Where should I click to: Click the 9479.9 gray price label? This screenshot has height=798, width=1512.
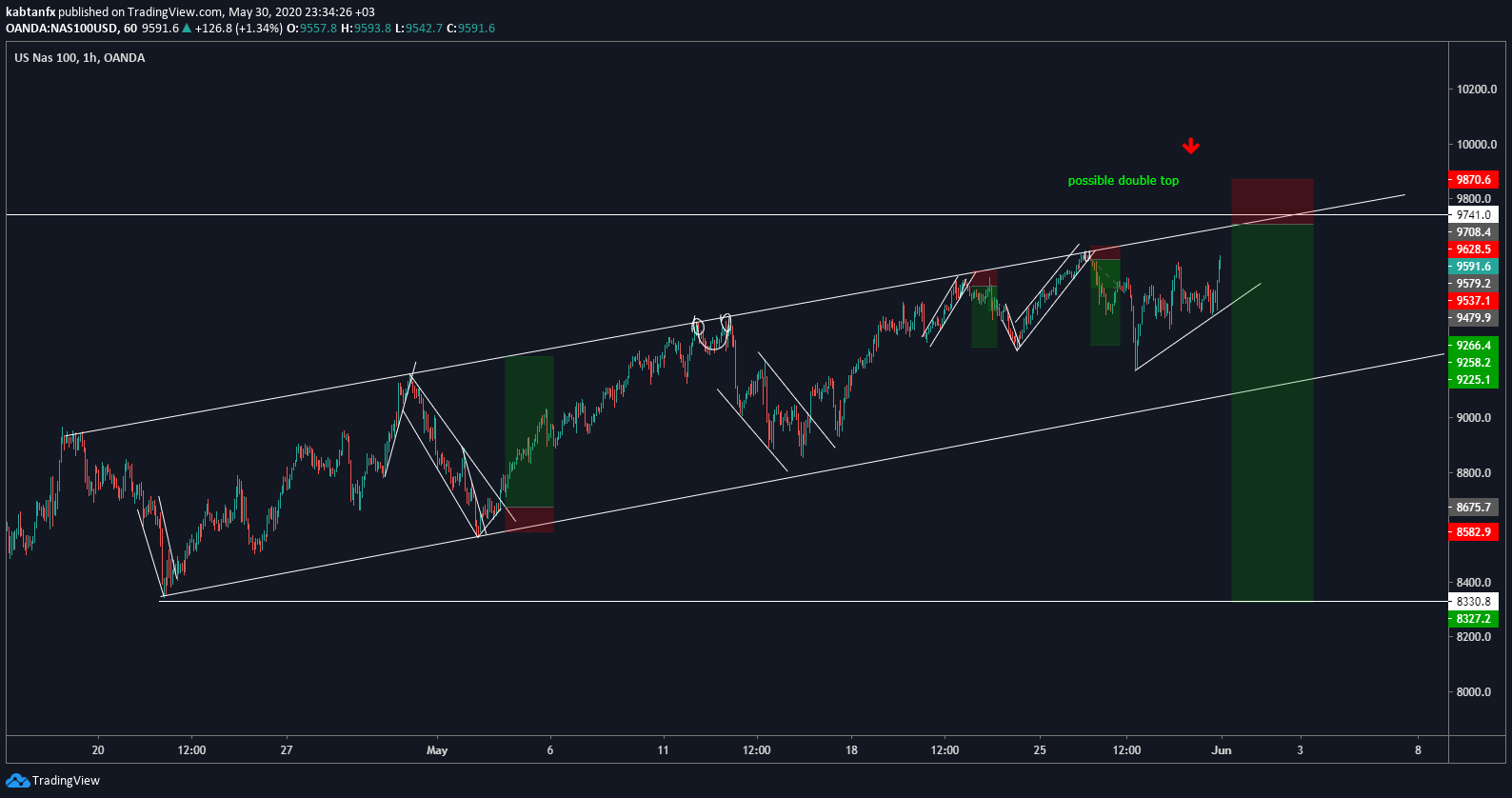[1473, 318]
